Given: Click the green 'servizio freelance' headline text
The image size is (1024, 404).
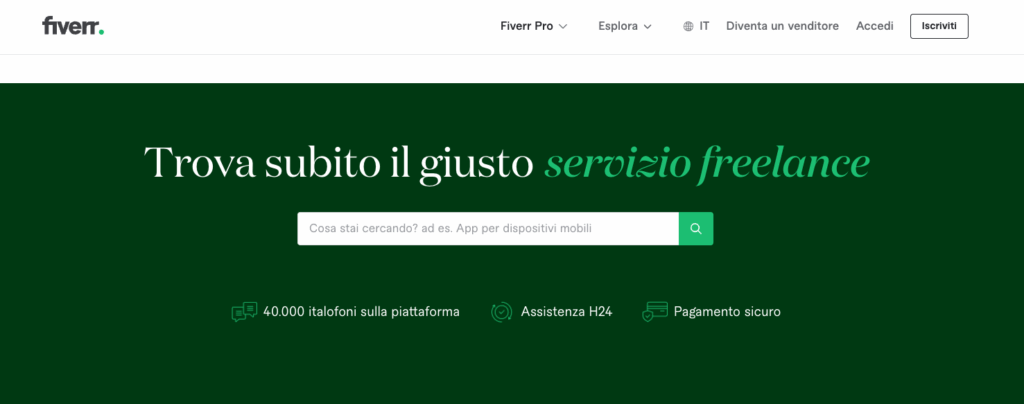Looking at the screenshot, I should pyautogui.click(x=706, y=163).
